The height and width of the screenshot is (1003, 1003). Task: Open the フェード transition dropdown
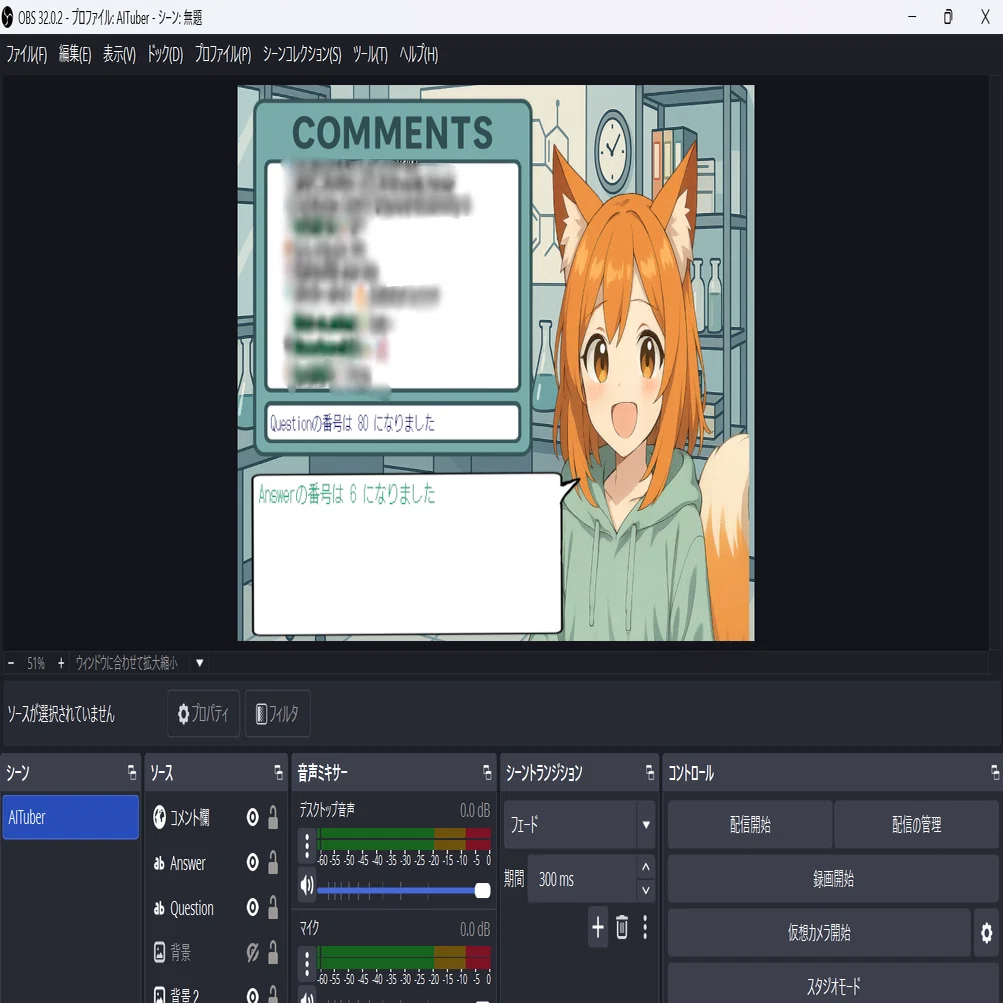580,825
